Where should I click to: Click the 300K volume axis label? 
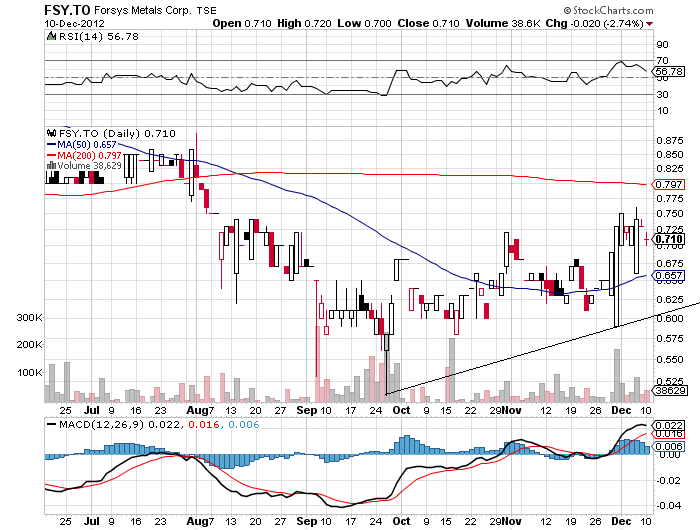pyautogui.click(x=29, y=317)
